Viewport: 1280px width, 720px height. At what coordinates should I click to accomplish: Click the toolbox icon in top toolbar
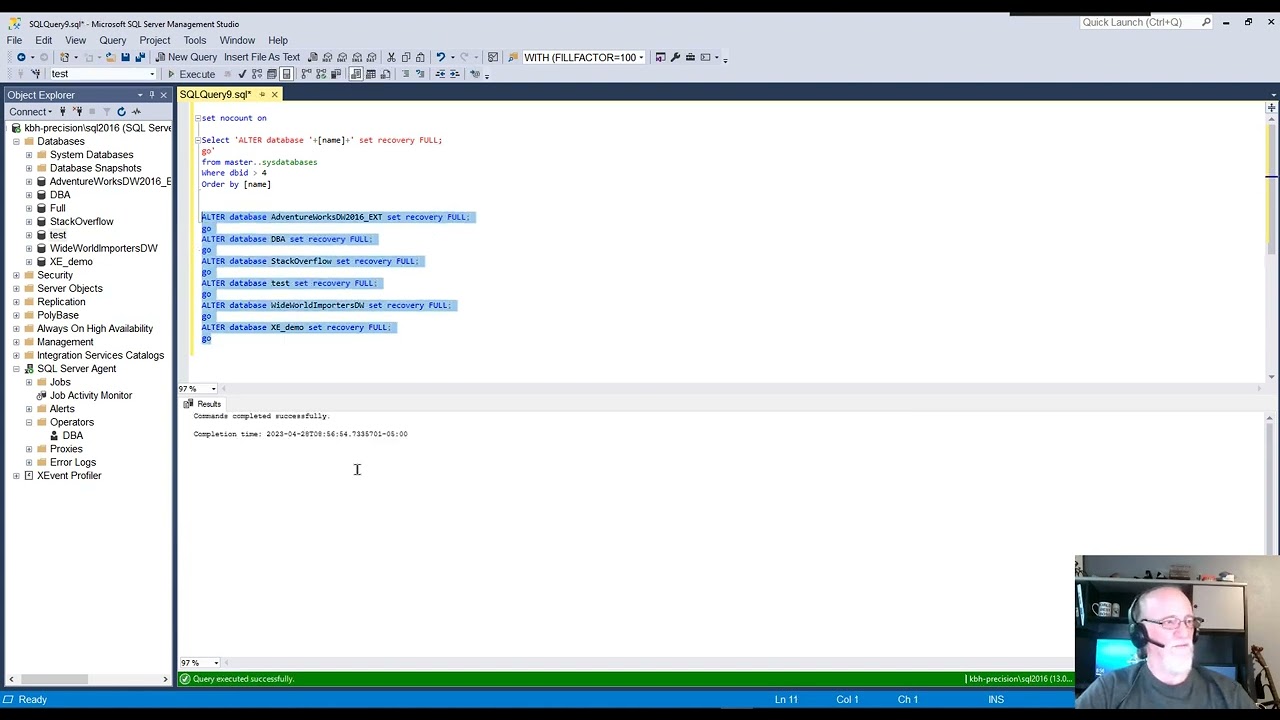pos(690,57)
